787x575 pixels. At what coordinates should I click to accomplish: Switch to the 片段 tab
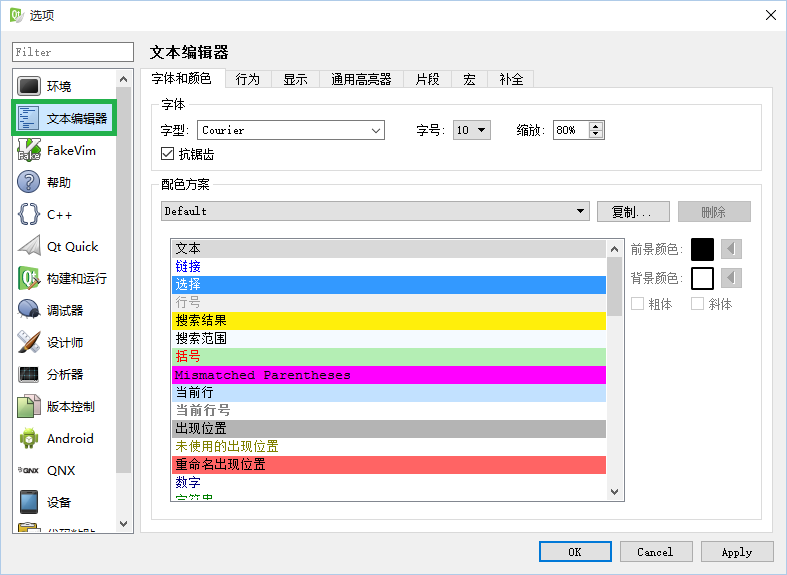tap(428, 79)
